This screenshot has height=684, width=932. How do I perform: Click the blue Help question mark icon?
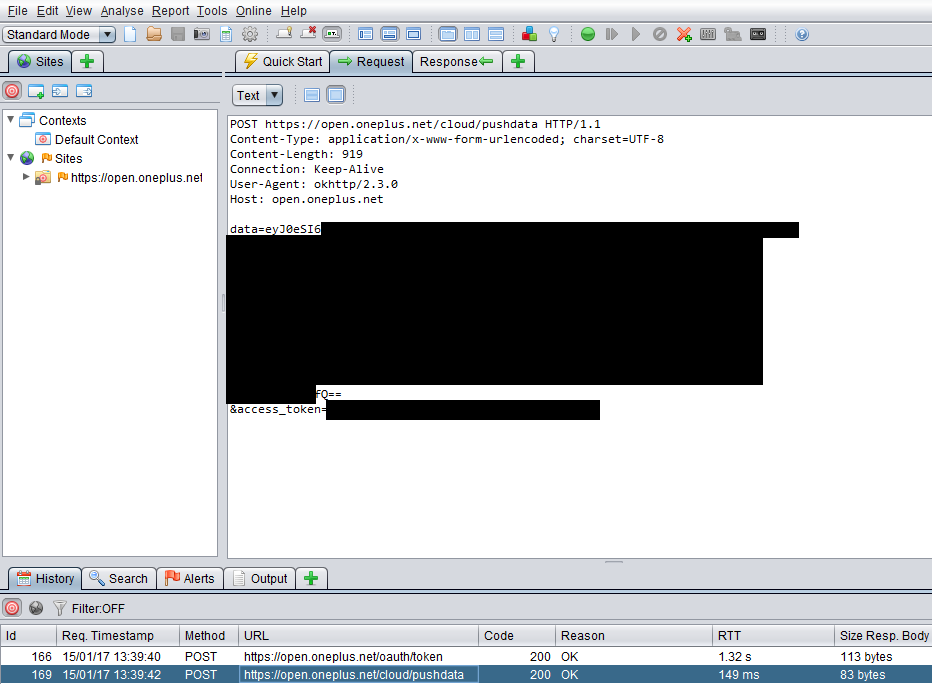[x=801, y=33]
